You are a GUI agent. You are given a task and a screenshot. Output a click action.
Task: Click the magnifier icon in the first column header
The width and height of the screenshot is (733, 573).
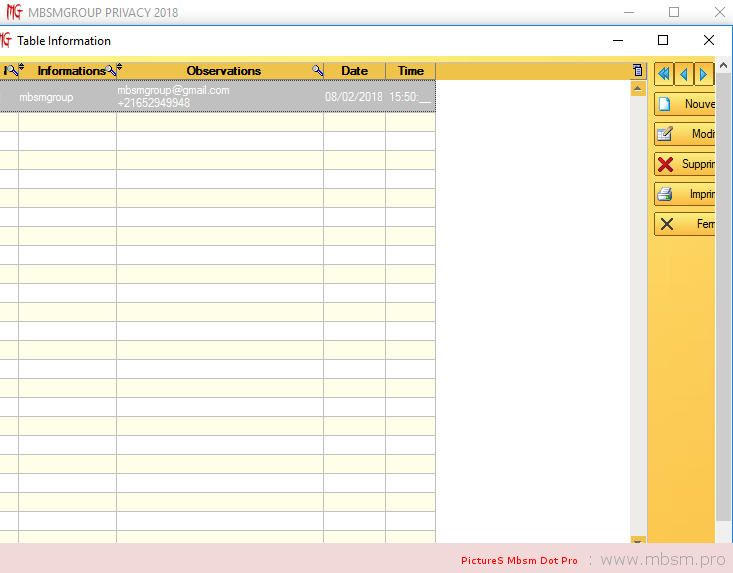pyautogui.click(x=9, y=70)
